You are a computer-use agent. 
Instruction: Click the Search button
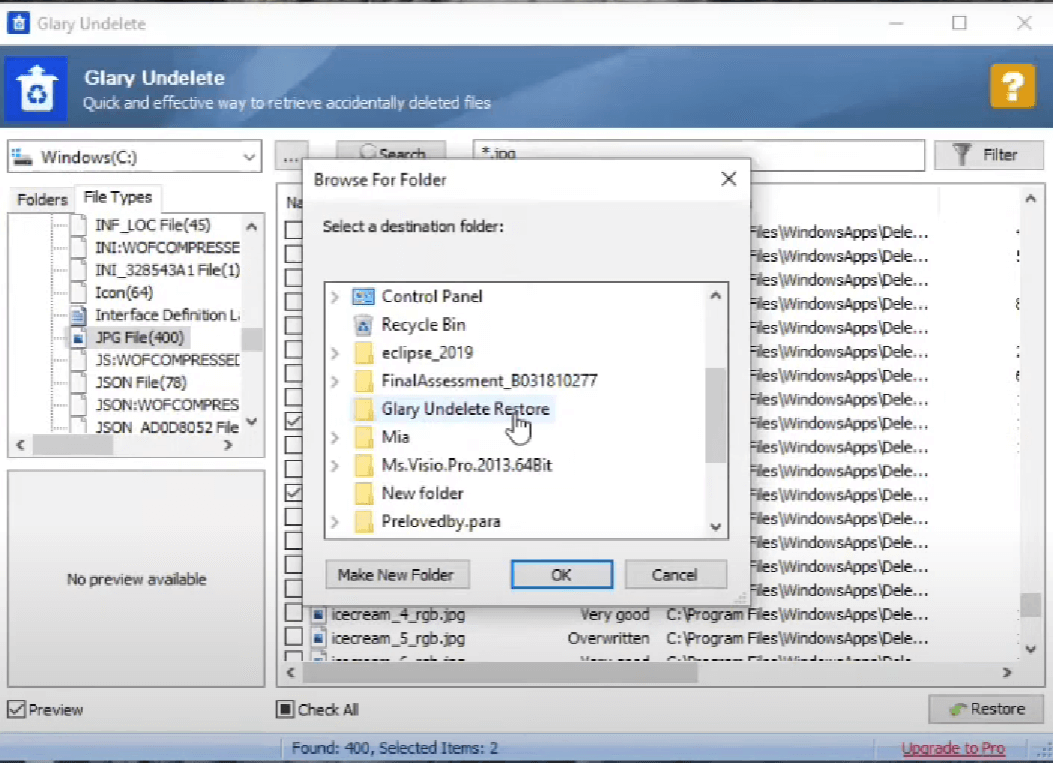tap(392, 153)
